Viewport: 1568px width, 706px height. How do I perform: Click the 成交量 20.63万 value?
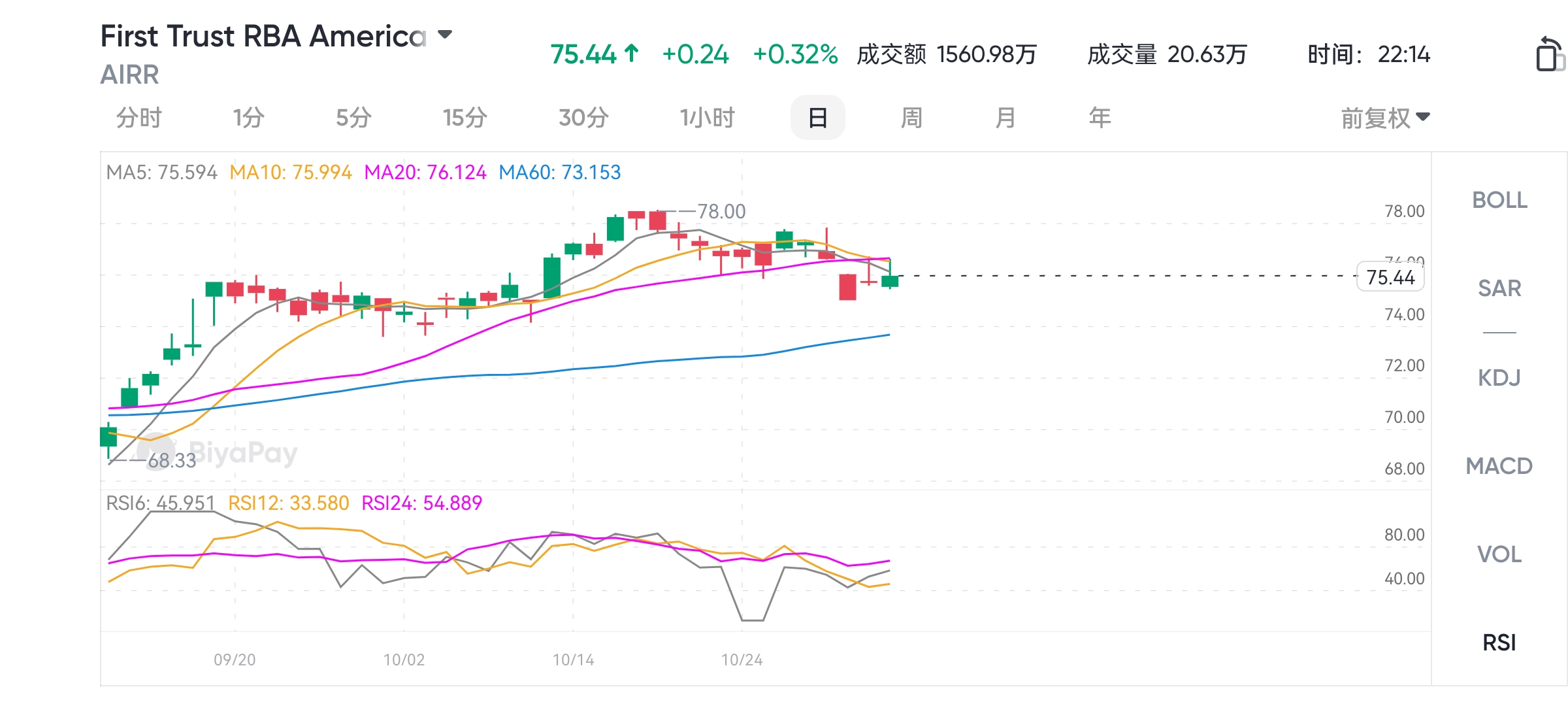(x=1167, y=54)
